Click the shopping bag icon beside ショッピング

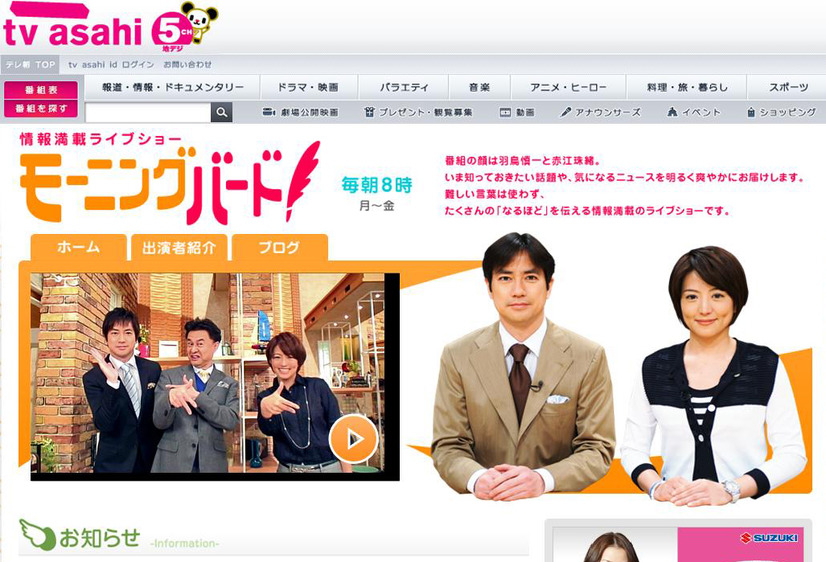pos(751,112)
